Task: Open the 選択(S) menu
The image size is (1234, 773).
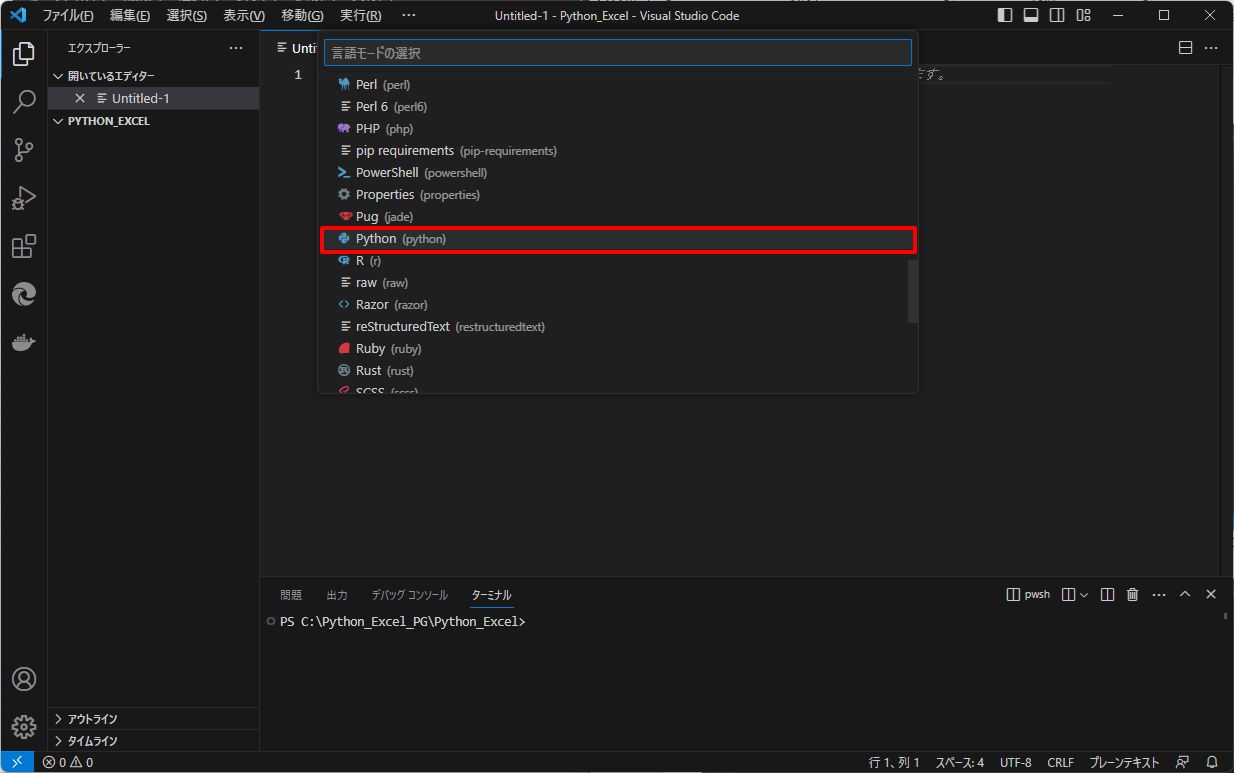Action: tap(187, 15)
